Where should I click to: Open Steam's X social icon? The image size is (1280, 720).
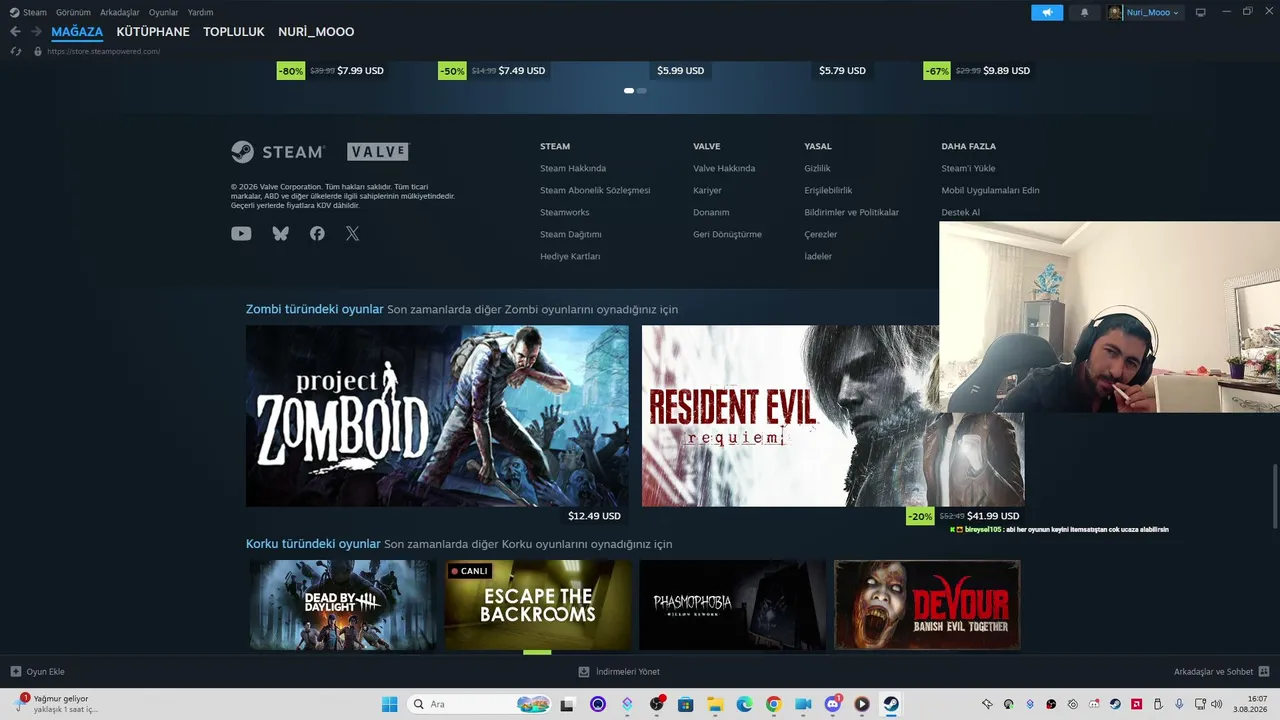coord(353,233)
